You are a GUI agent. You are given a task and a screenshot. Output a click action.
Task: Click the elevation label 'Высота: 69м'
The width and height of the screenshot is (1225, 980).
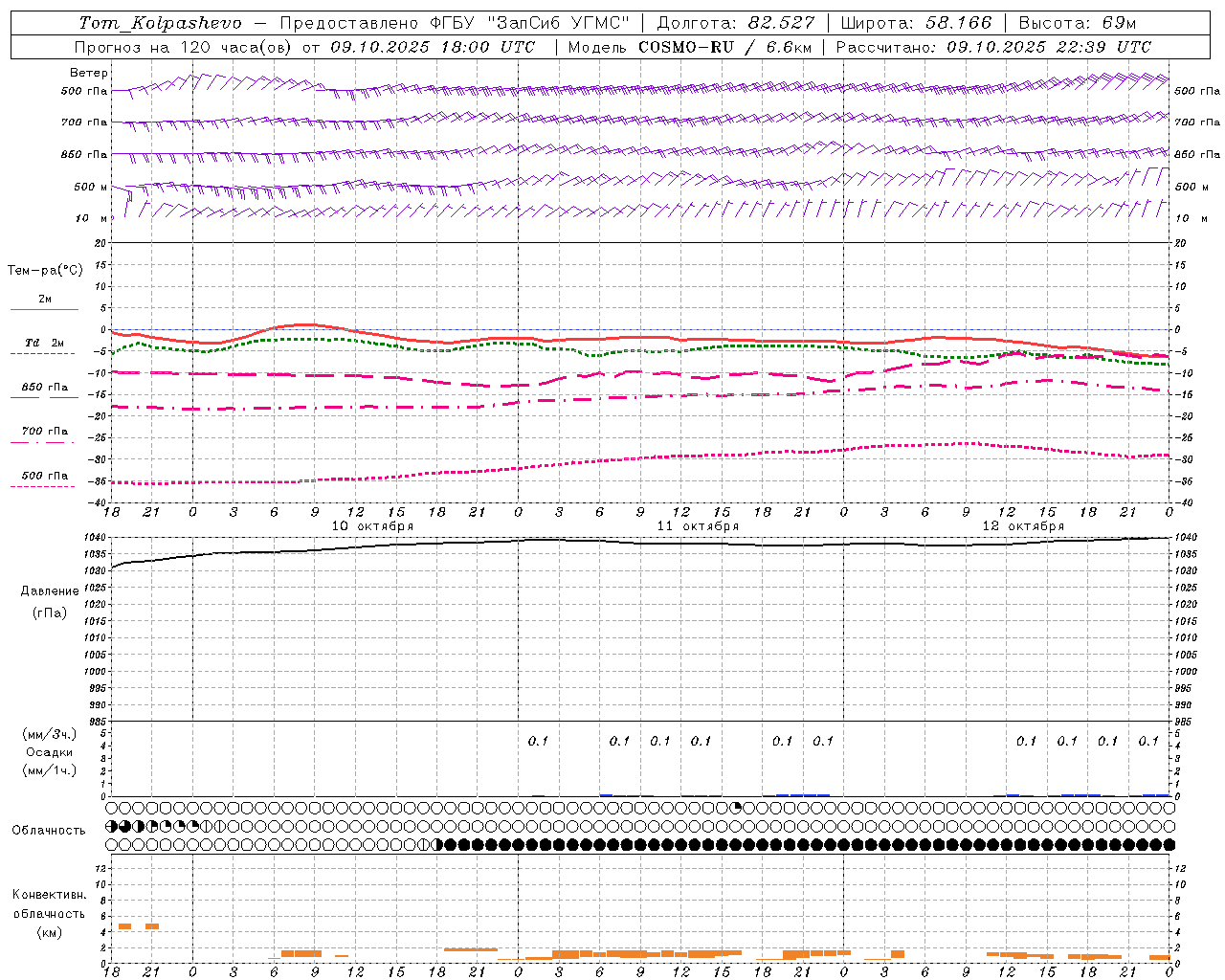click(1078, 23)
